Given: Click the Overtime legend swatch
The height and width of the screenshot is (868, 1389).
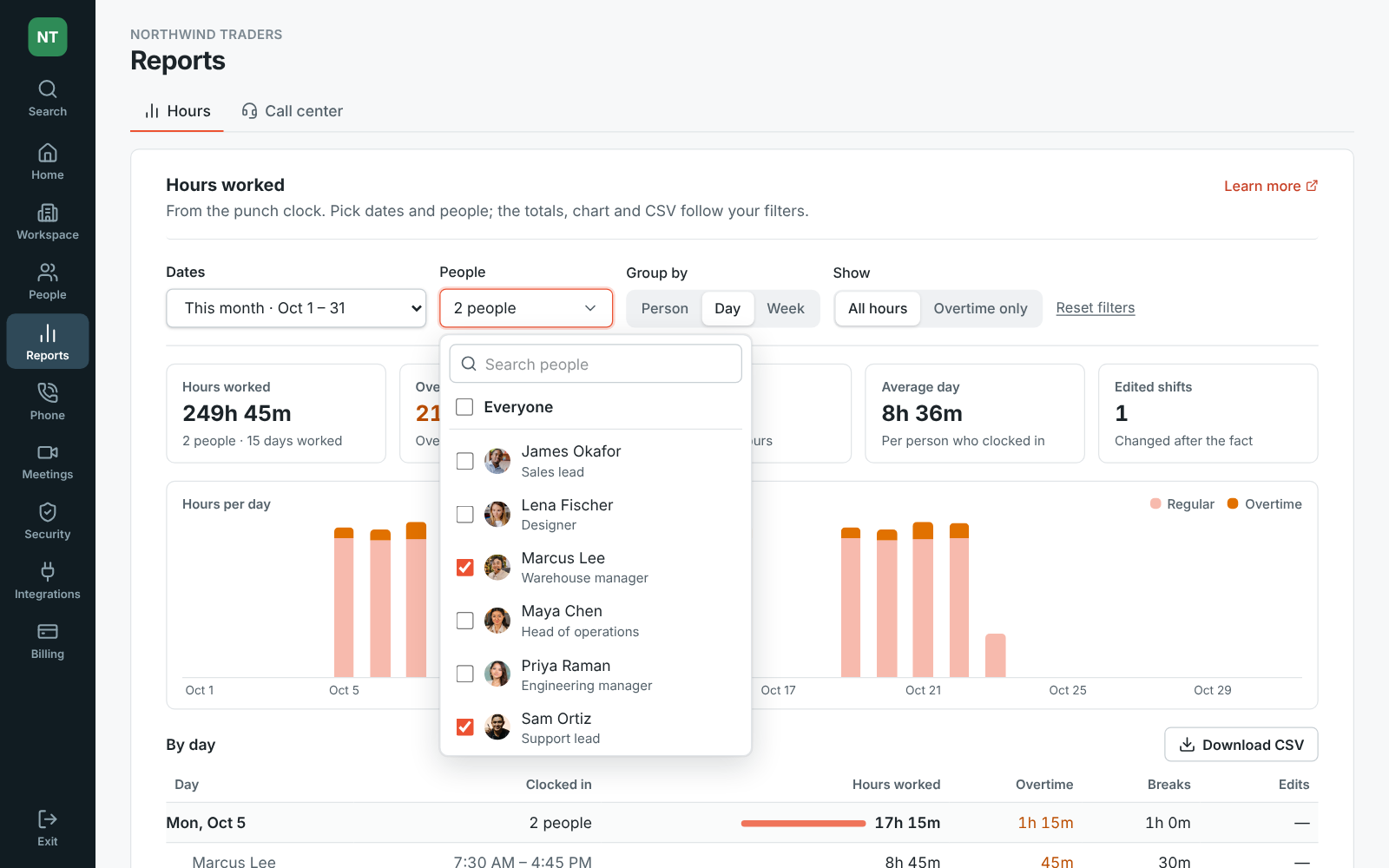Looking at the screenshot, I should (1233, 503).
